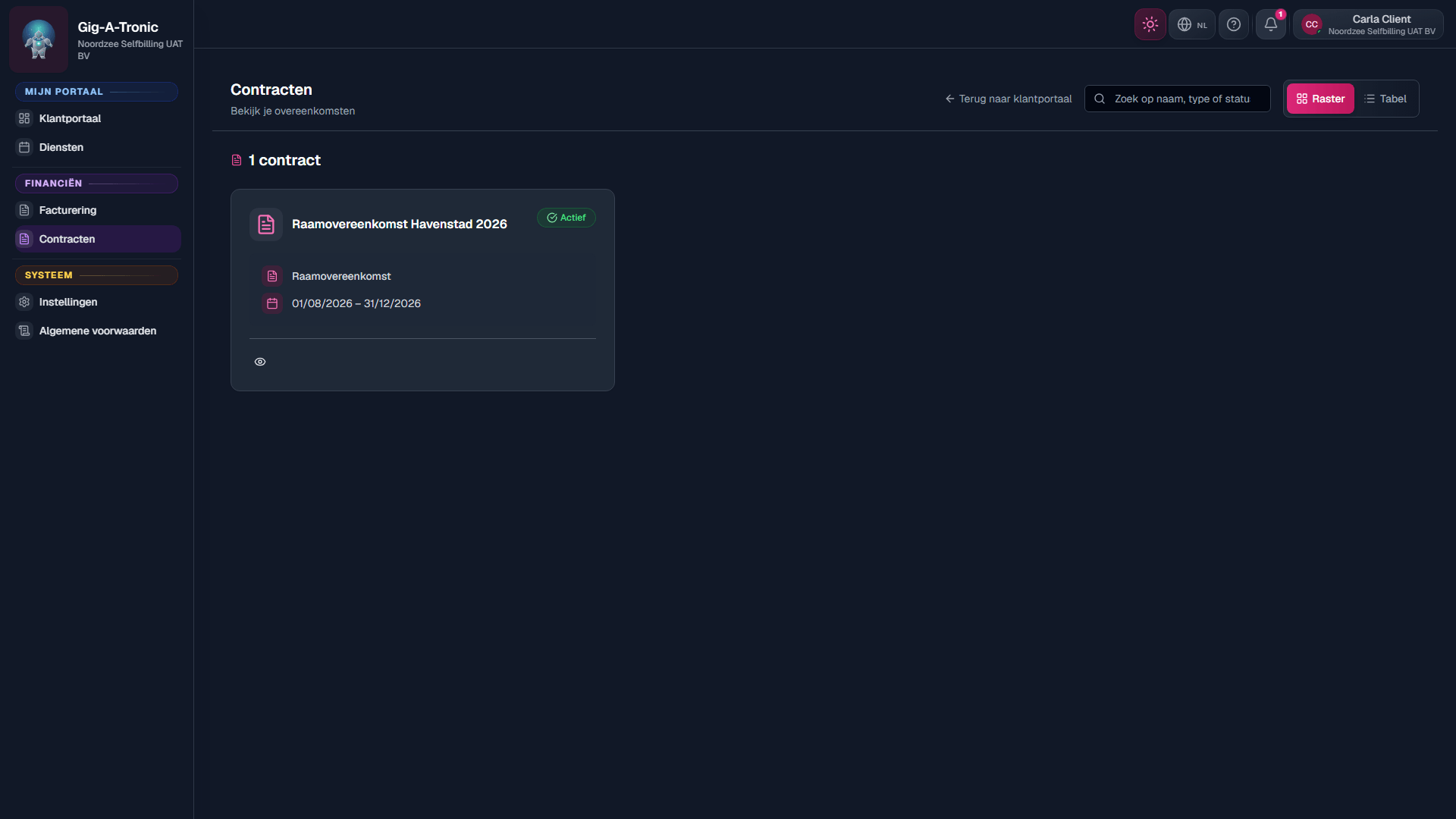View contract details via the eye icon
1456x819 pixels.
(260, 362)
